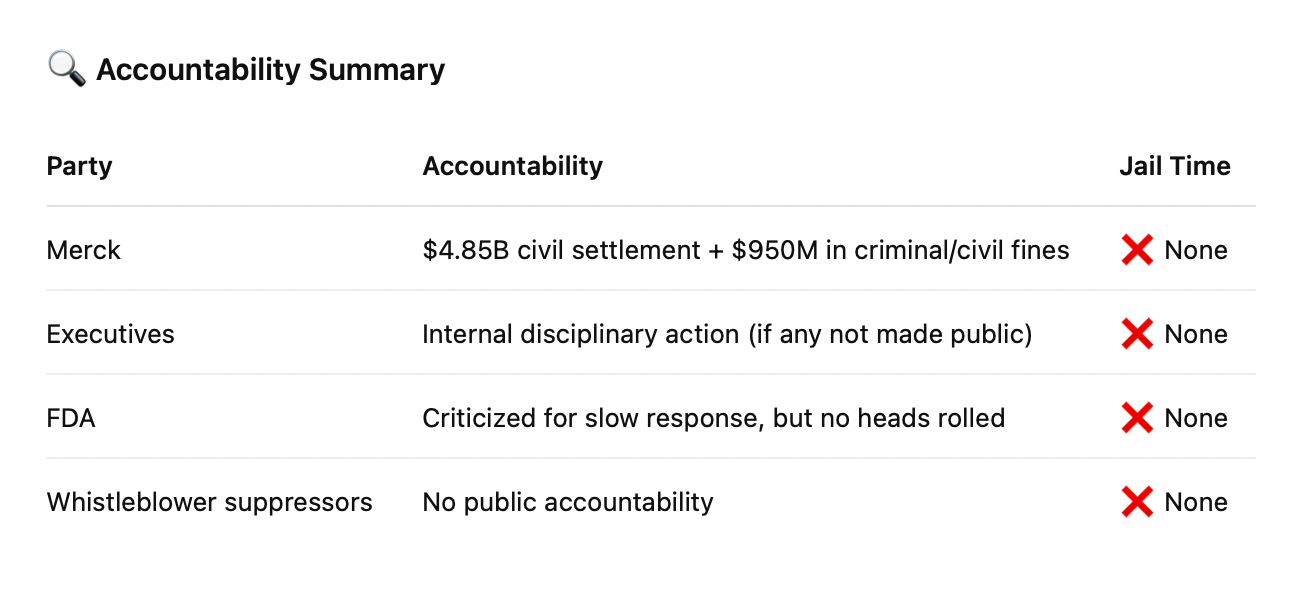This screenshot has height=592, width=1302.
Task: Click the red X icon in Executives row
Action: (1137, 334)
